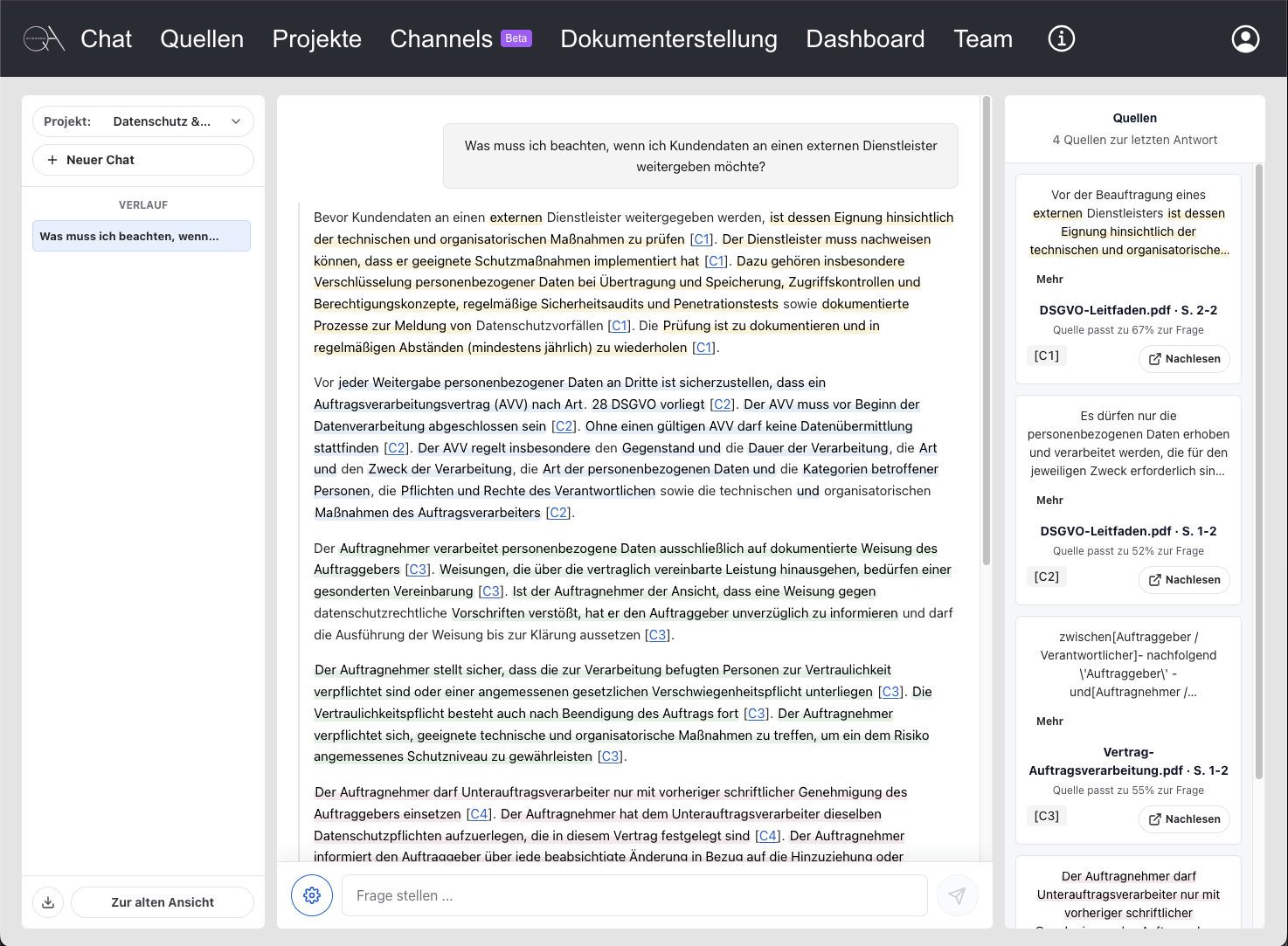Open the Dokumenterstellung menu

tap(668, 38)
